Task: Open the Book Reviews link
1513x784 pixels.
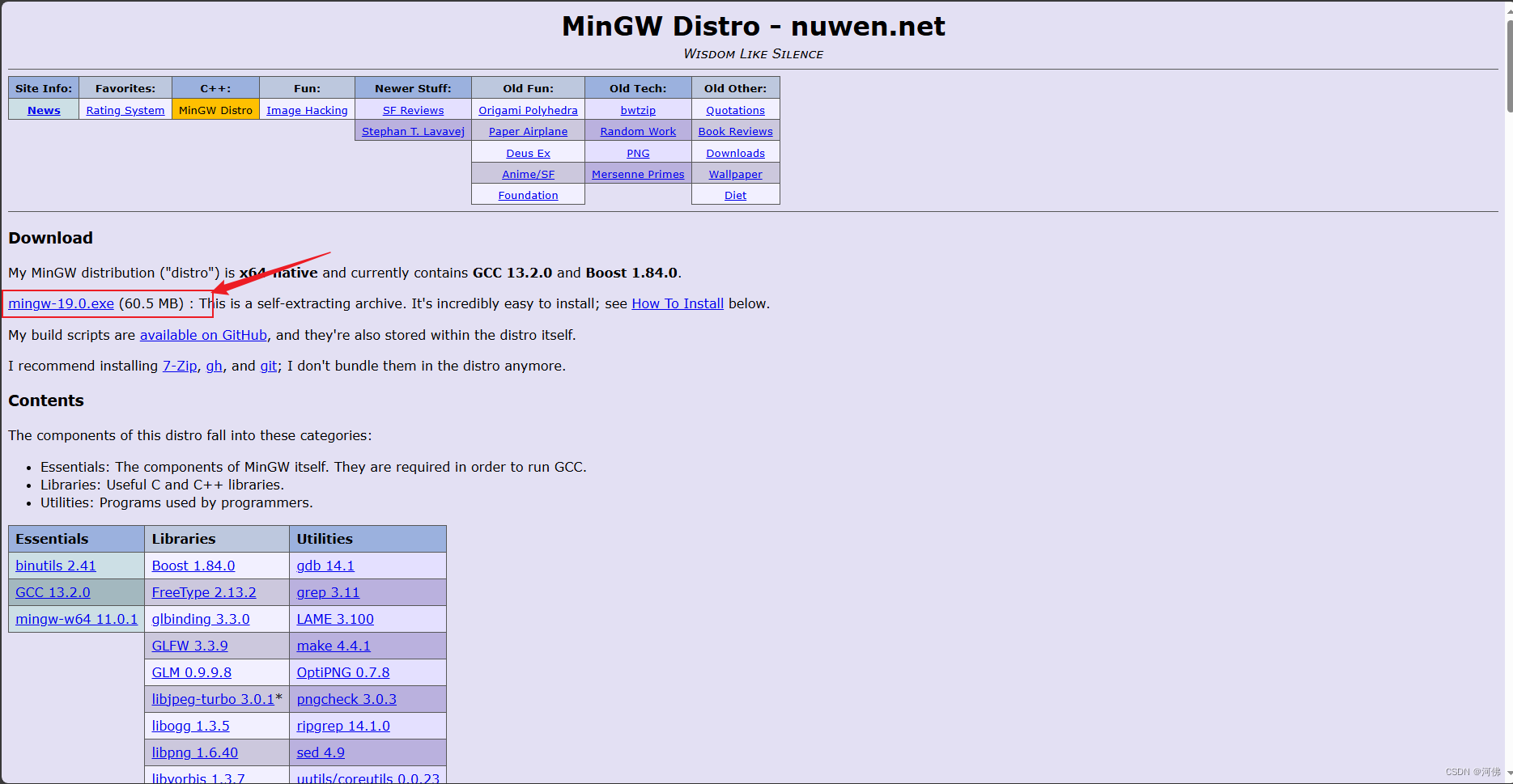Action: click(x=735, y=131)
